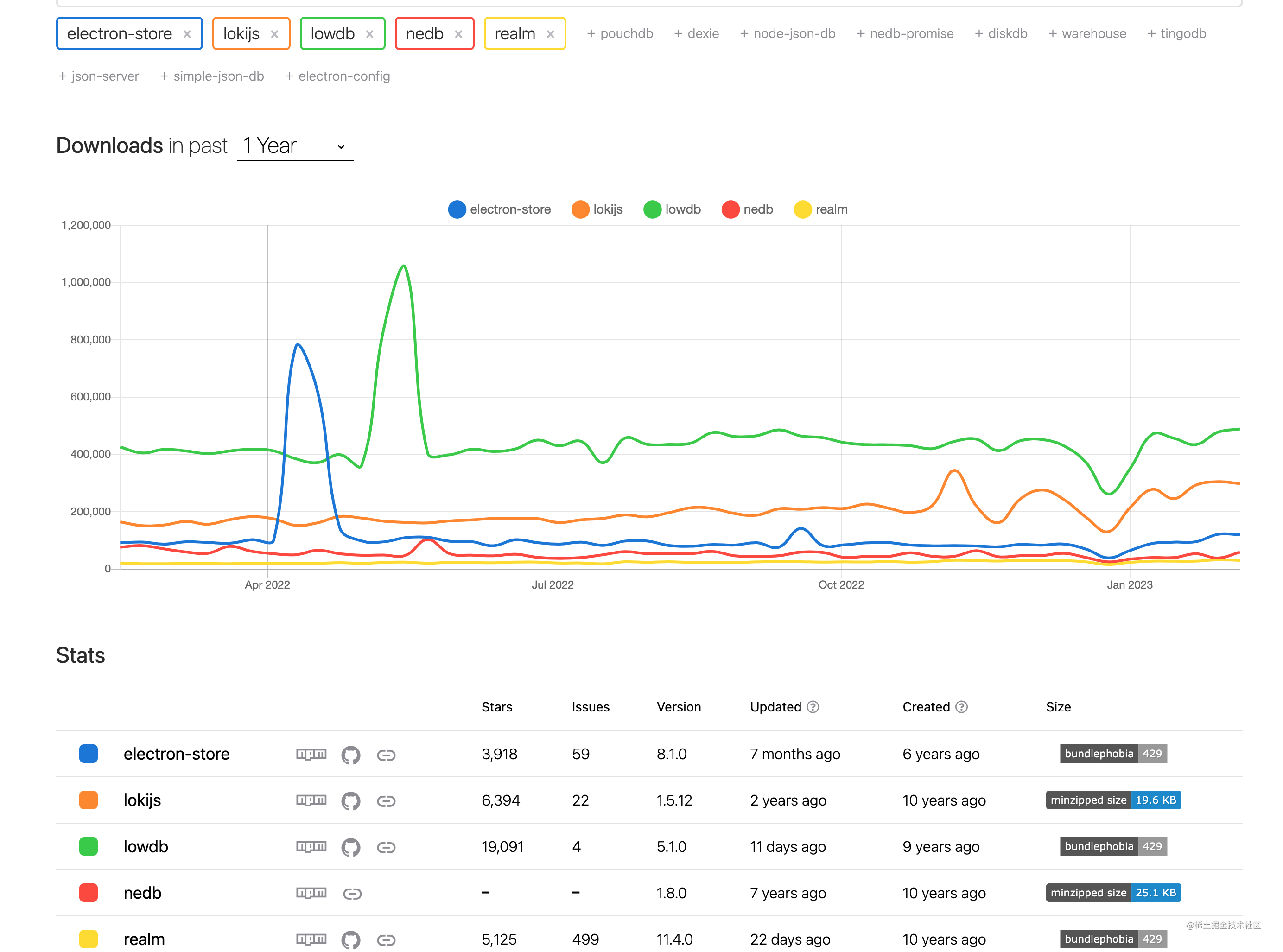1283x952 pixels.
Task: Toggle realm series in chart legend
Action: [x=821, y=210]
